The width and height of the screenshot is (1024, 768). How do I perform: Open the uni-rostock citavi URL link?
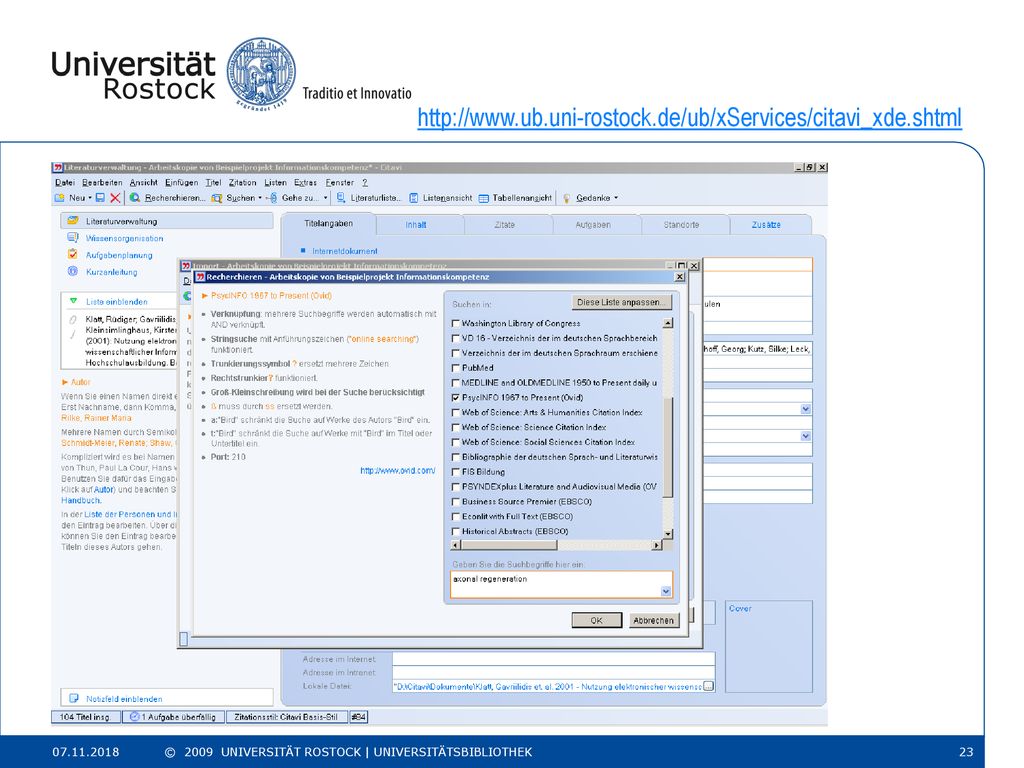click(x=689, y=118)
